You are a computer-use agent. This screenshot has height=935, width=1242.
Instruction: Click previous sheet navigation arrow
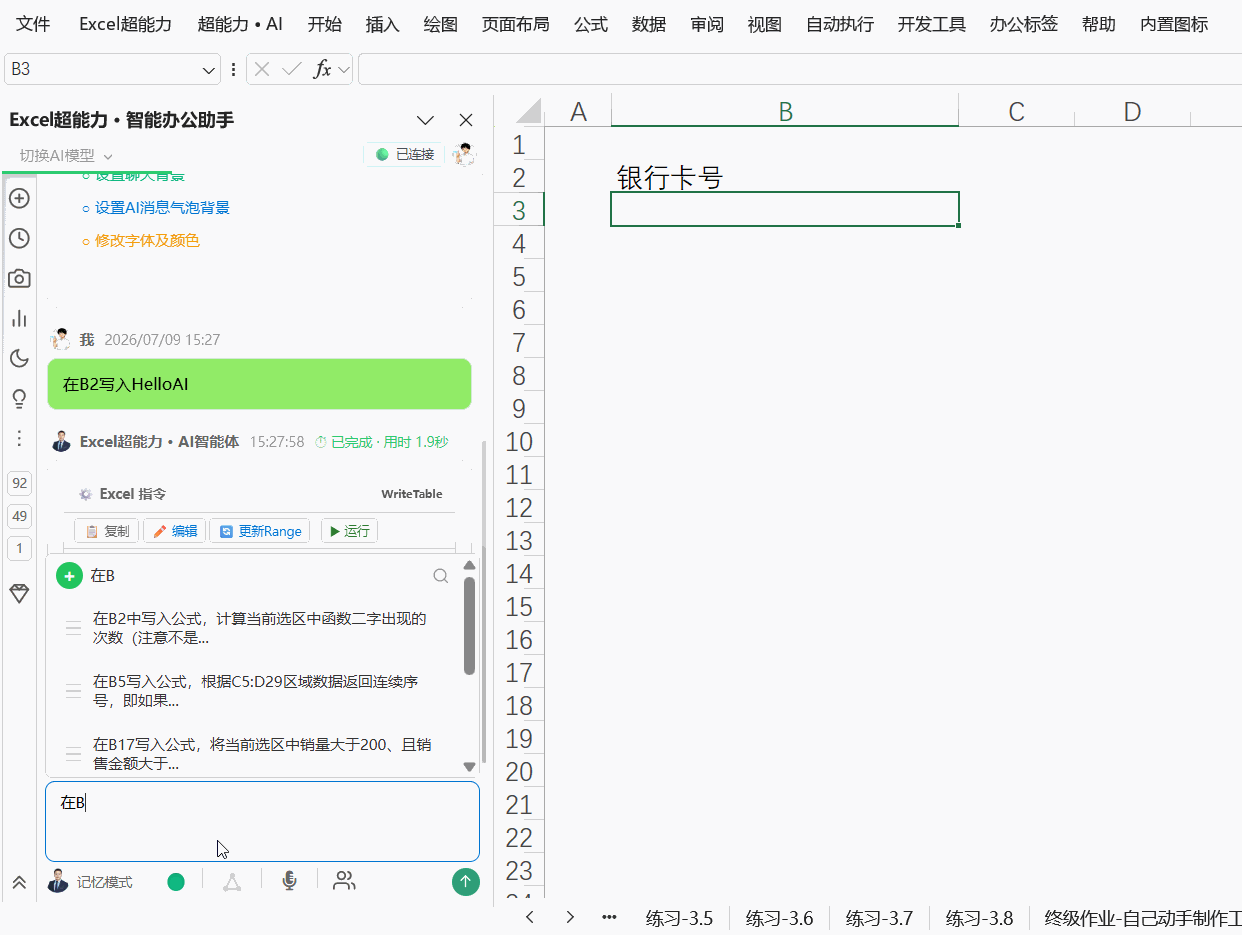[529, 917]
